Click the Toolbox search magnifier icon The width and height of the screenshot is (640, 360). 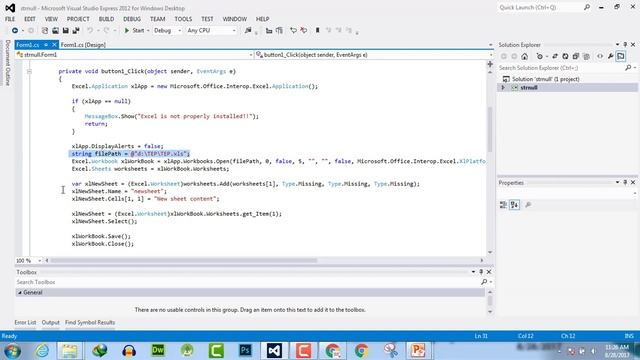(x=484, y=282)
